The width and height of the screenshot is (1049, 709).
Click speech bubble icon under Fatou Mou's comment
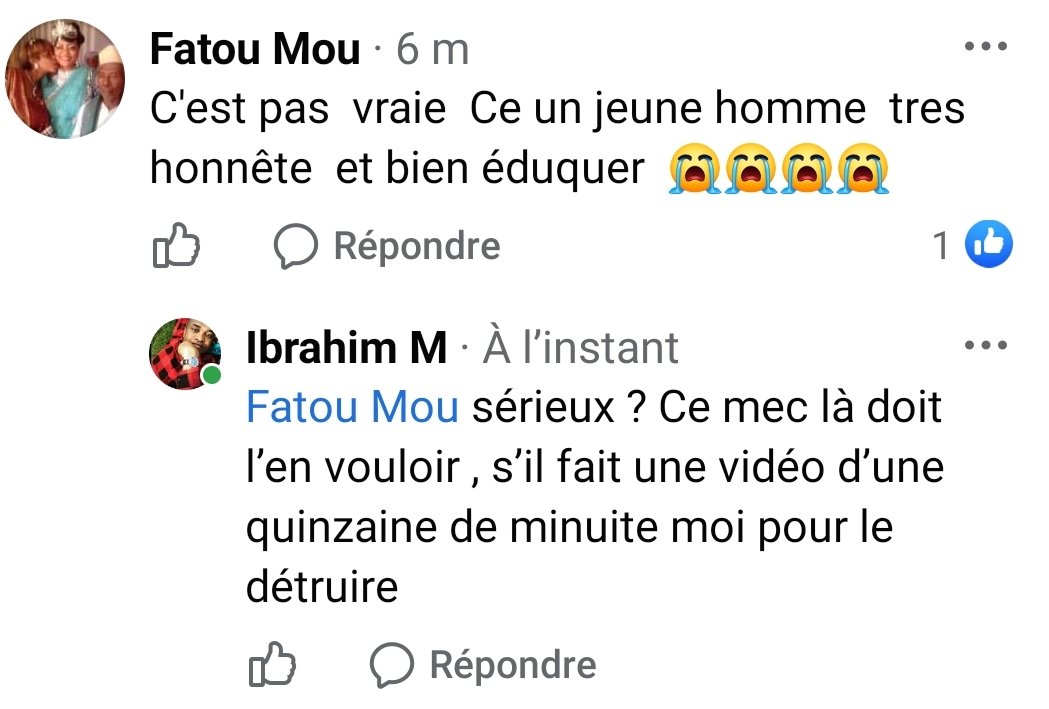point(296,246)
